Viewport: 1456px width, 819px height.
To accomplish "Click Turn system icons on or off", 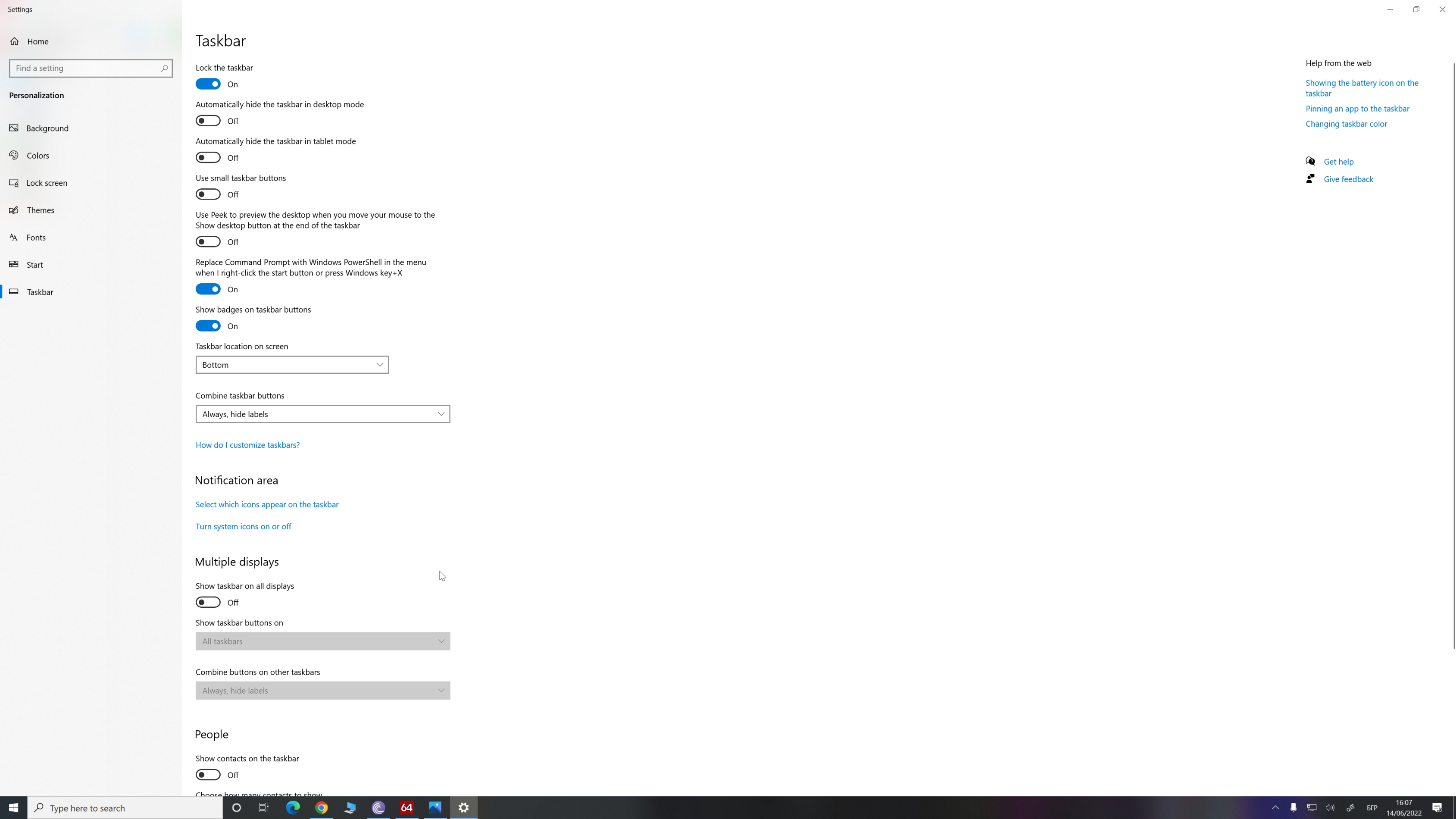I will 243,527.
